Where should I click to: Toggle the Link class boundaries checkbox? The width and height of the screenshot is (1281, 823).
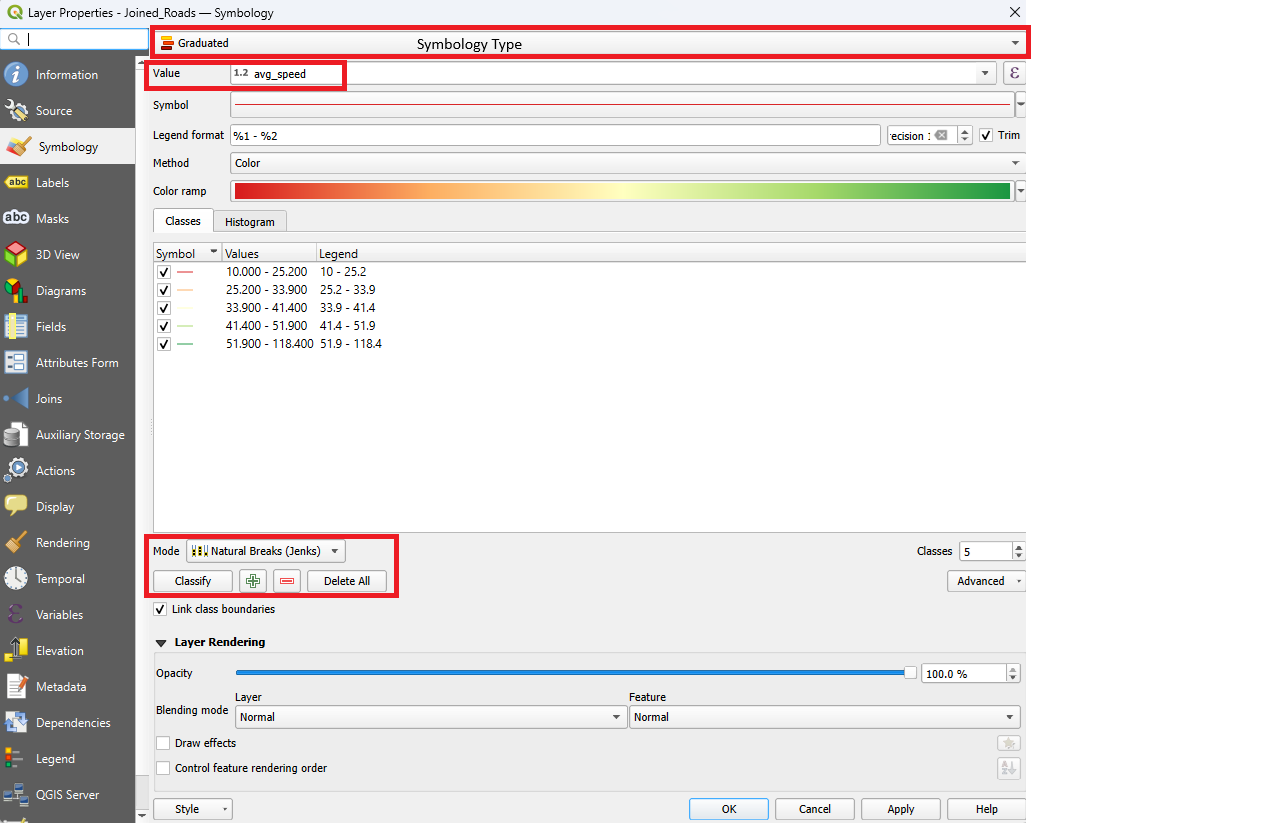(160, 609)
